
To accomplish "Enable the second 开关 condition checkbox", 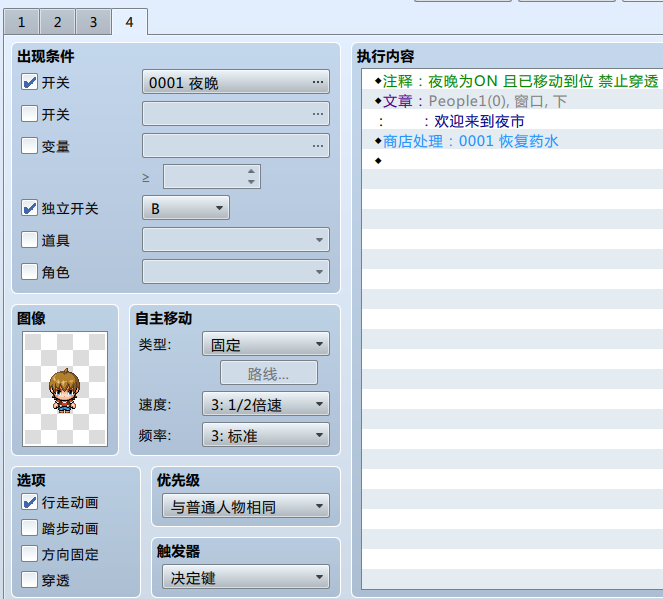I will pyautogui.click(x=29, y=114).
